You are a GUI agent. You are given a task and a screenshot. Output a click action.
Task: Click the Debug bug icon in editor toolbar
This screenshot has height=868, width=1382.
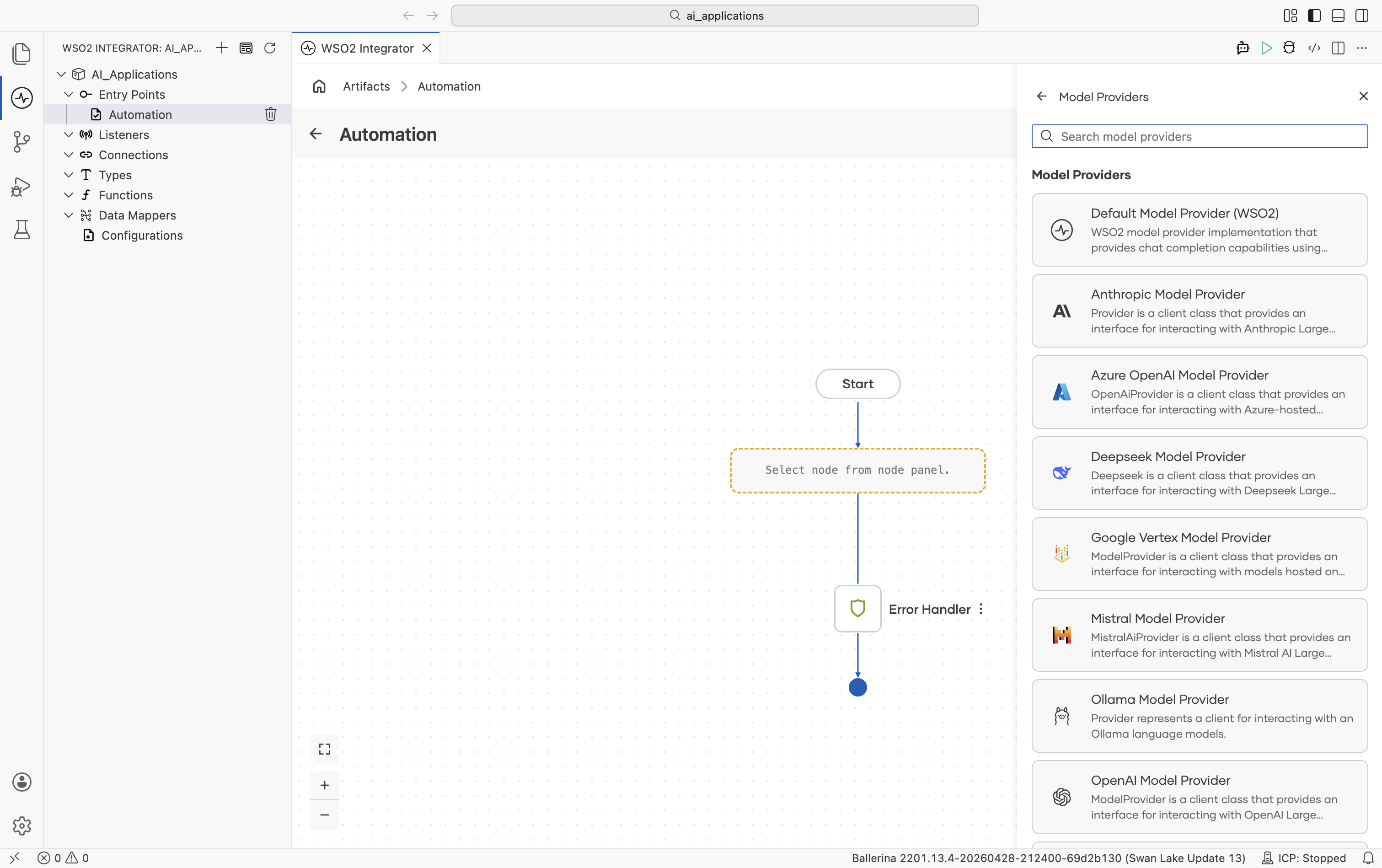1289,48
